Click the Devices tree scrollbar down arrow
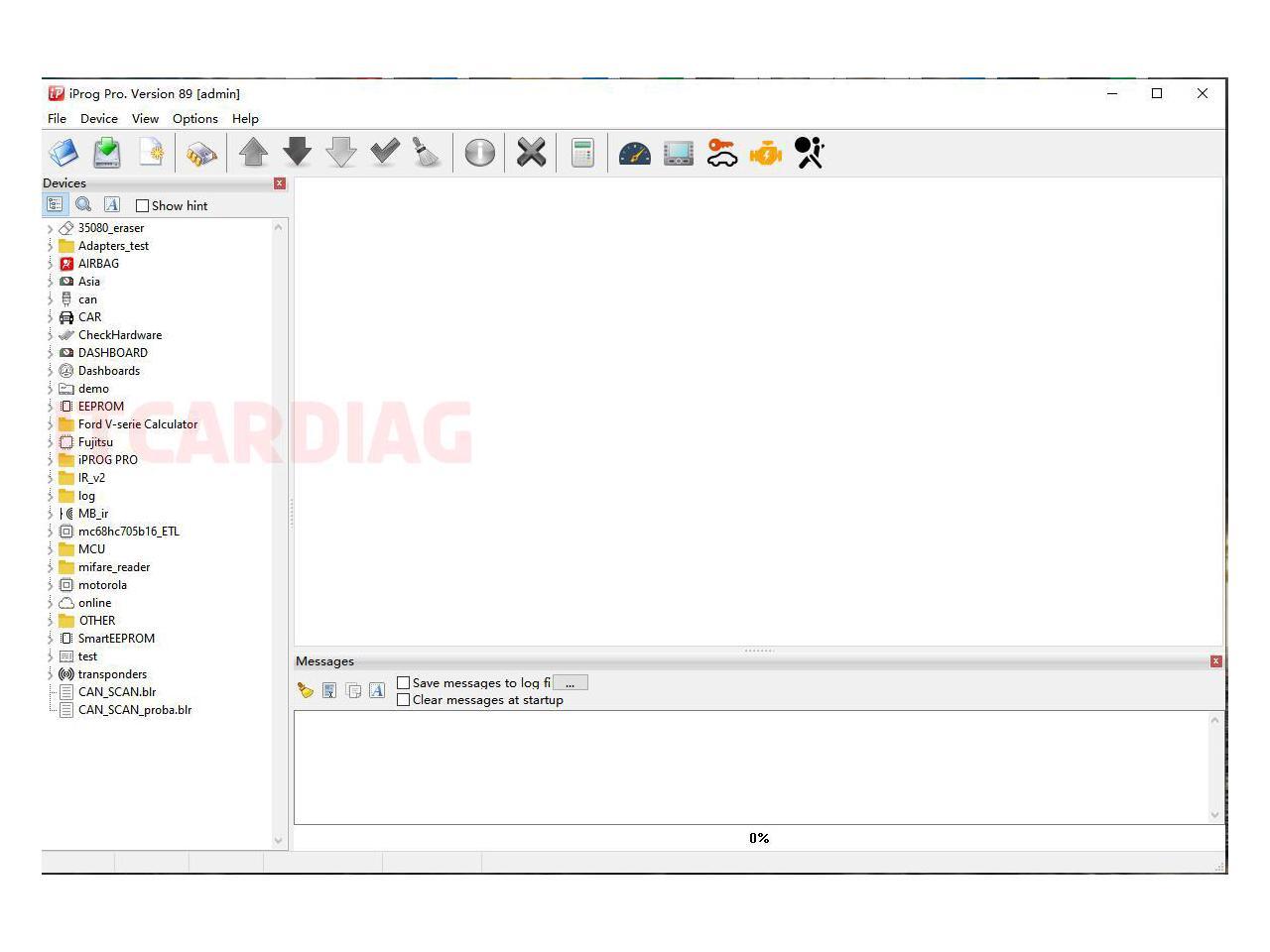Screen dimensions: 1270x952 point(278,840)
